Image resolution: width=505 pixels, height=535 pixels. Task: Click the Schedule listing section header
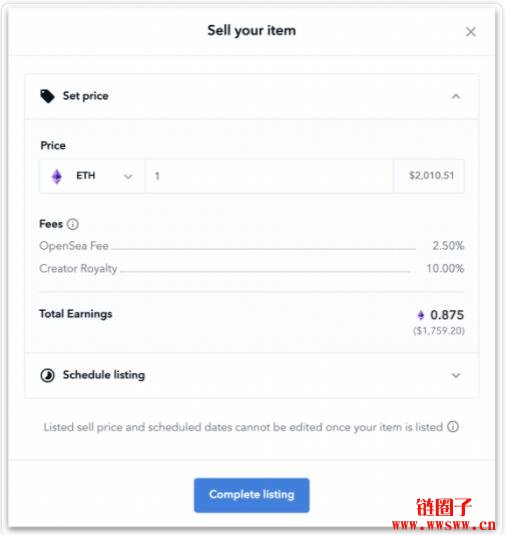(x=252, y=375)
